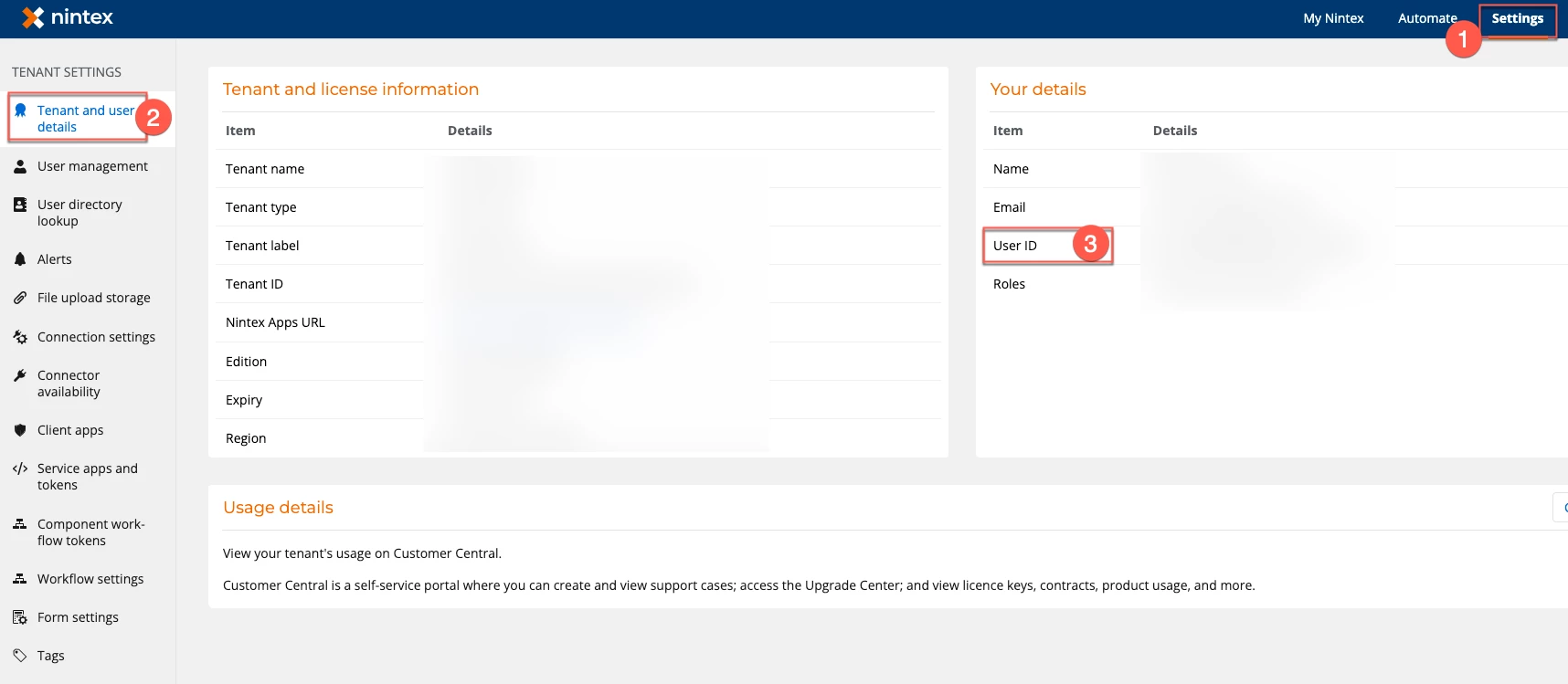The image size is (1568, 684).
Task: Open the My Nintex tab
Action: click(x=1333, y=18)
